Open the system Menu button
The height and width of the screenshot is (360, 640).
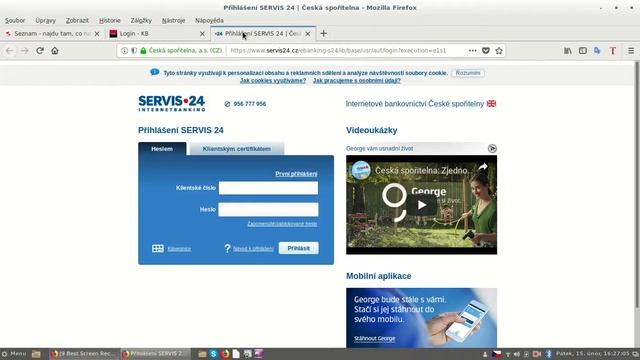click(x=14, y=353)
